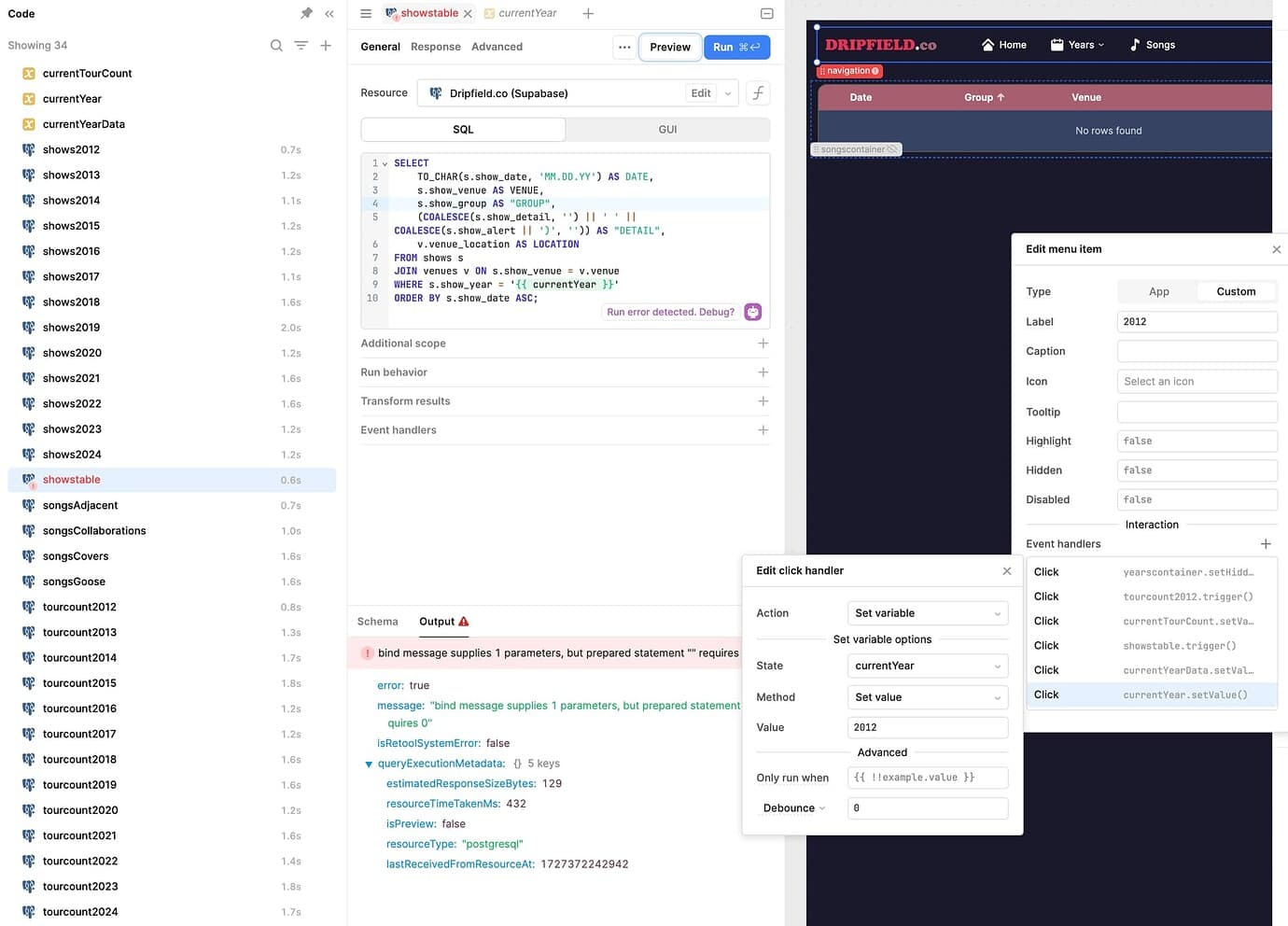Open the three-dot query options menu
The width and height of the screenshot is (1288, 926).
click(x=624, y=47)
